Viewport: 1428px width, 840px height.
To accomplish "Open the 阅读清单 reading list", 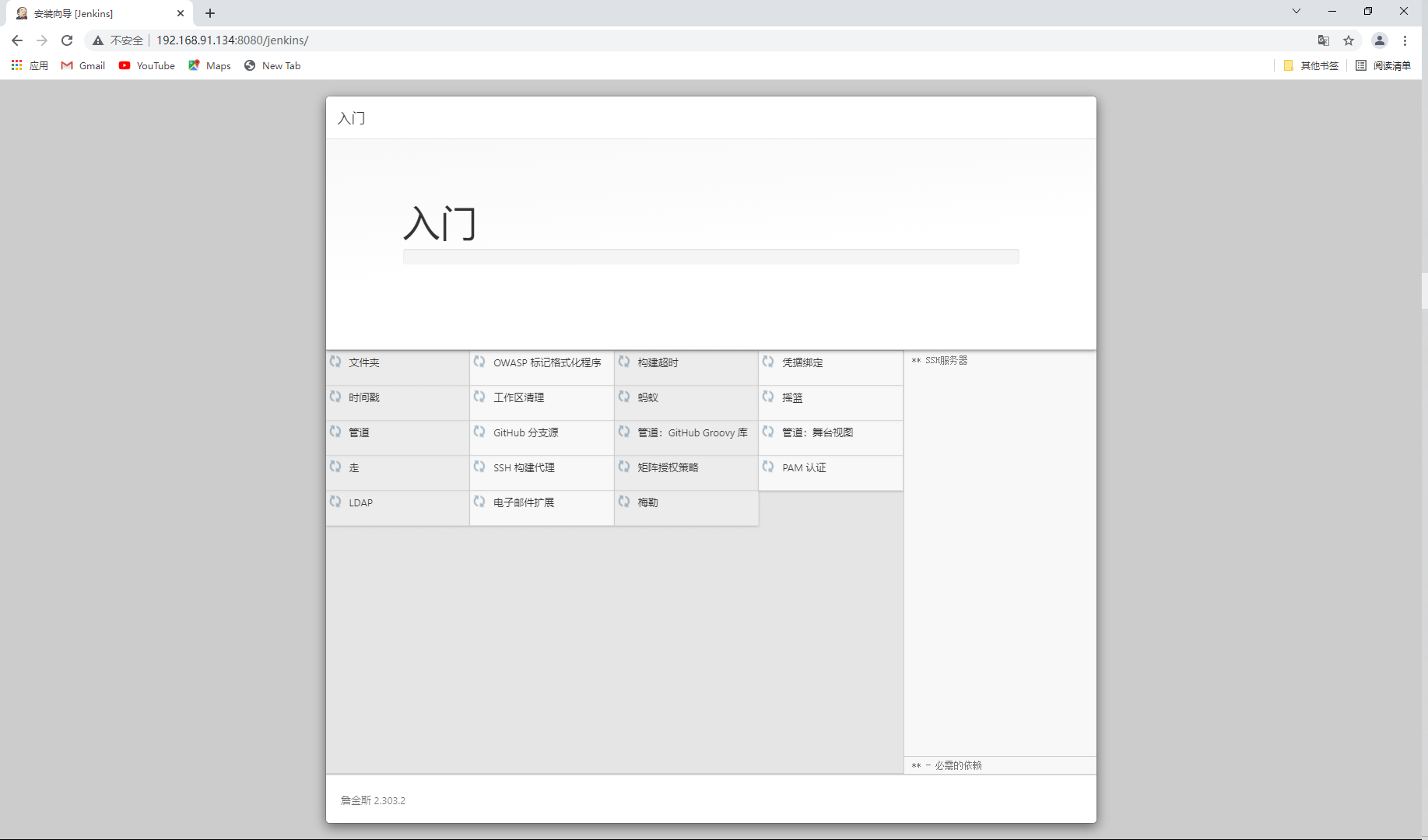I will (x=1383, y=65).
